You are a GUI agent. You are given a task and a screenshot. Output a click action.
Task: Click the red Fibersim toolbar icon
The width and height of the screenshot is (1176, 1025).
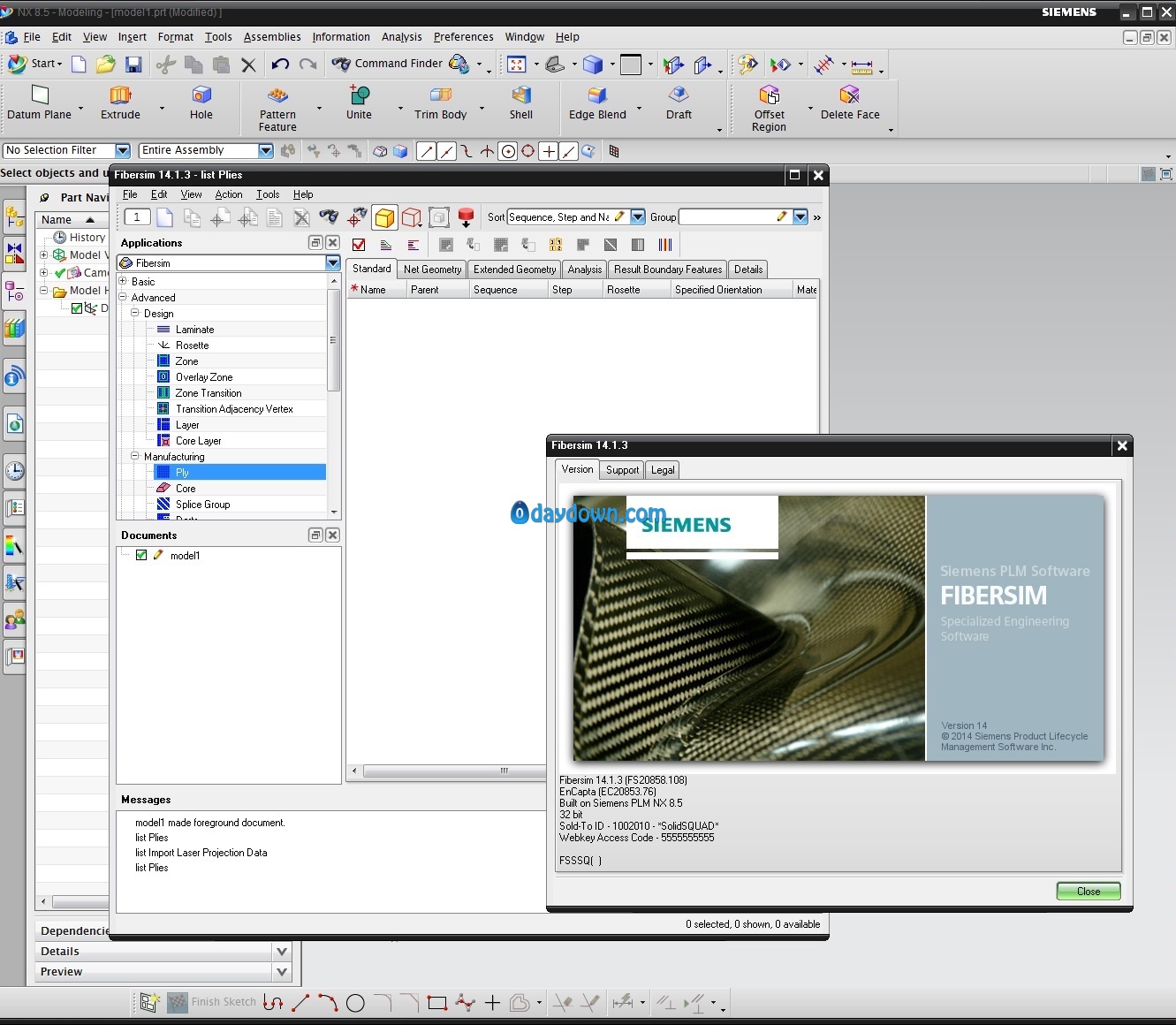467,217
